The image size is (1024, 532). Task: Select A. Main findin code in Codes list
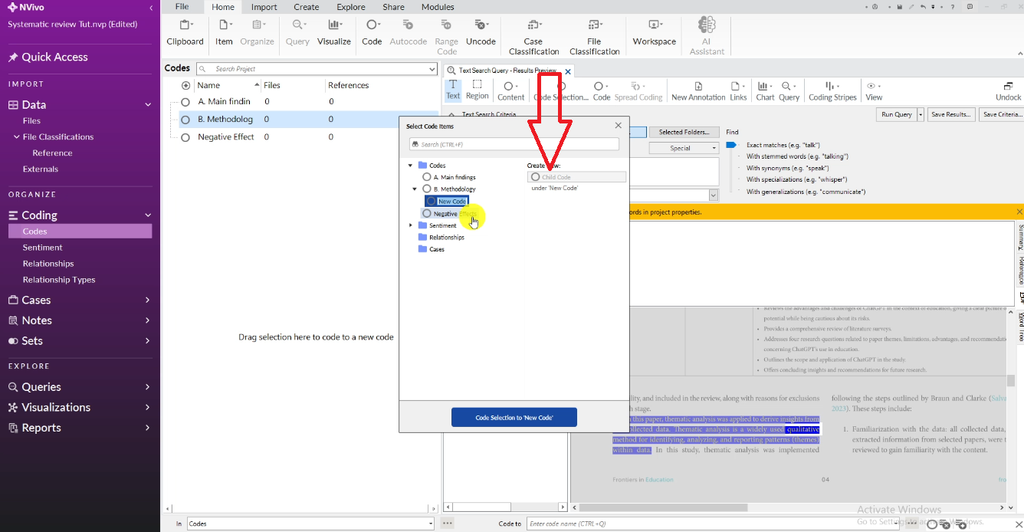[x=224, y=101]
